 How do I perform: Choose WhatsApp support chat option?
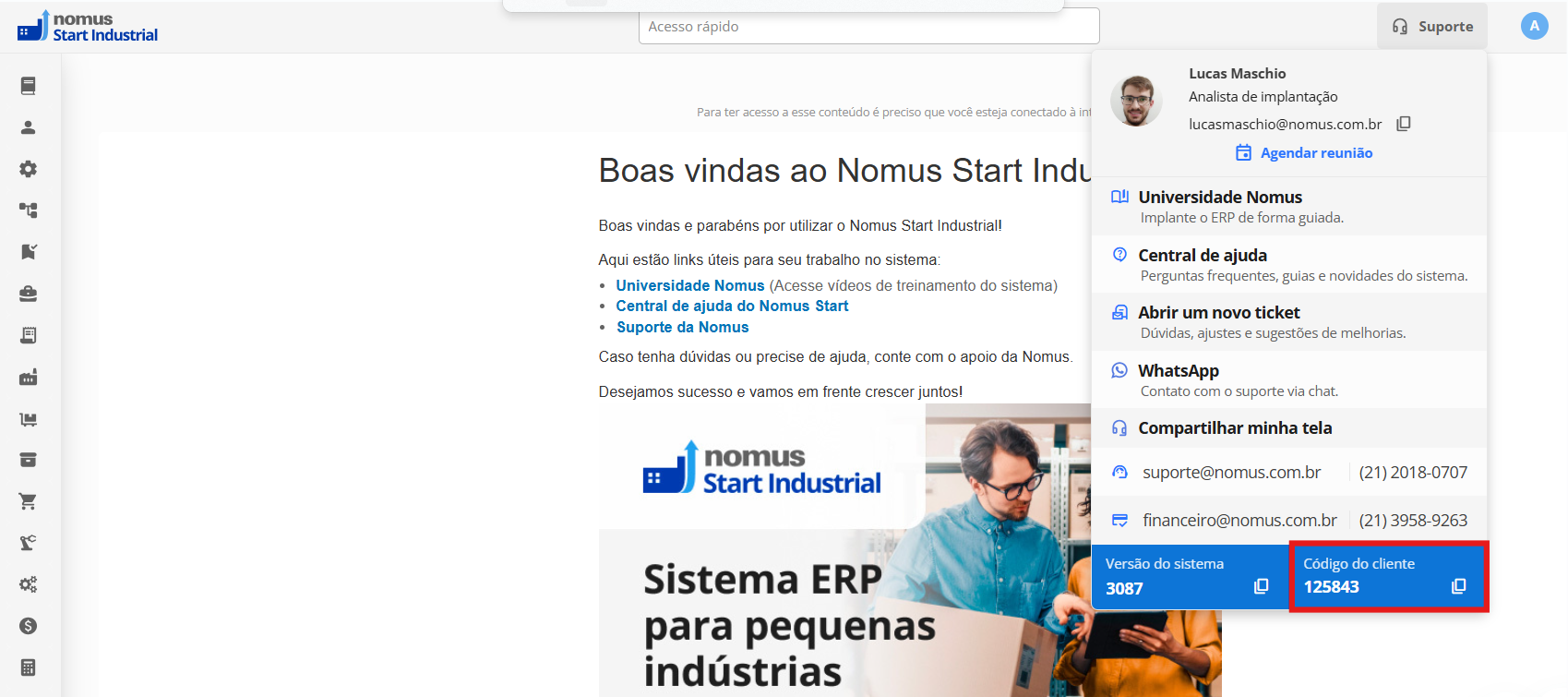coord(1289,379)
